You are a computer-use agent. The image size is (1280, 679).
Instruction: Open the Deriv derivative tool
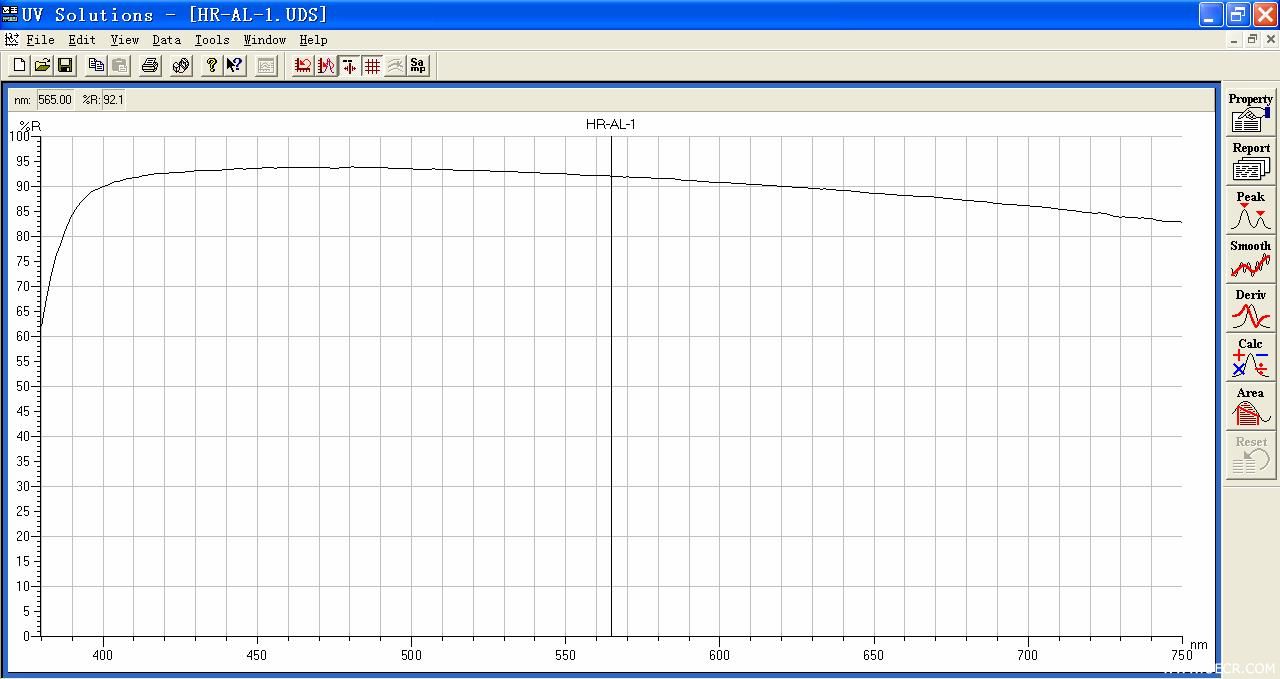[1250, 308]
